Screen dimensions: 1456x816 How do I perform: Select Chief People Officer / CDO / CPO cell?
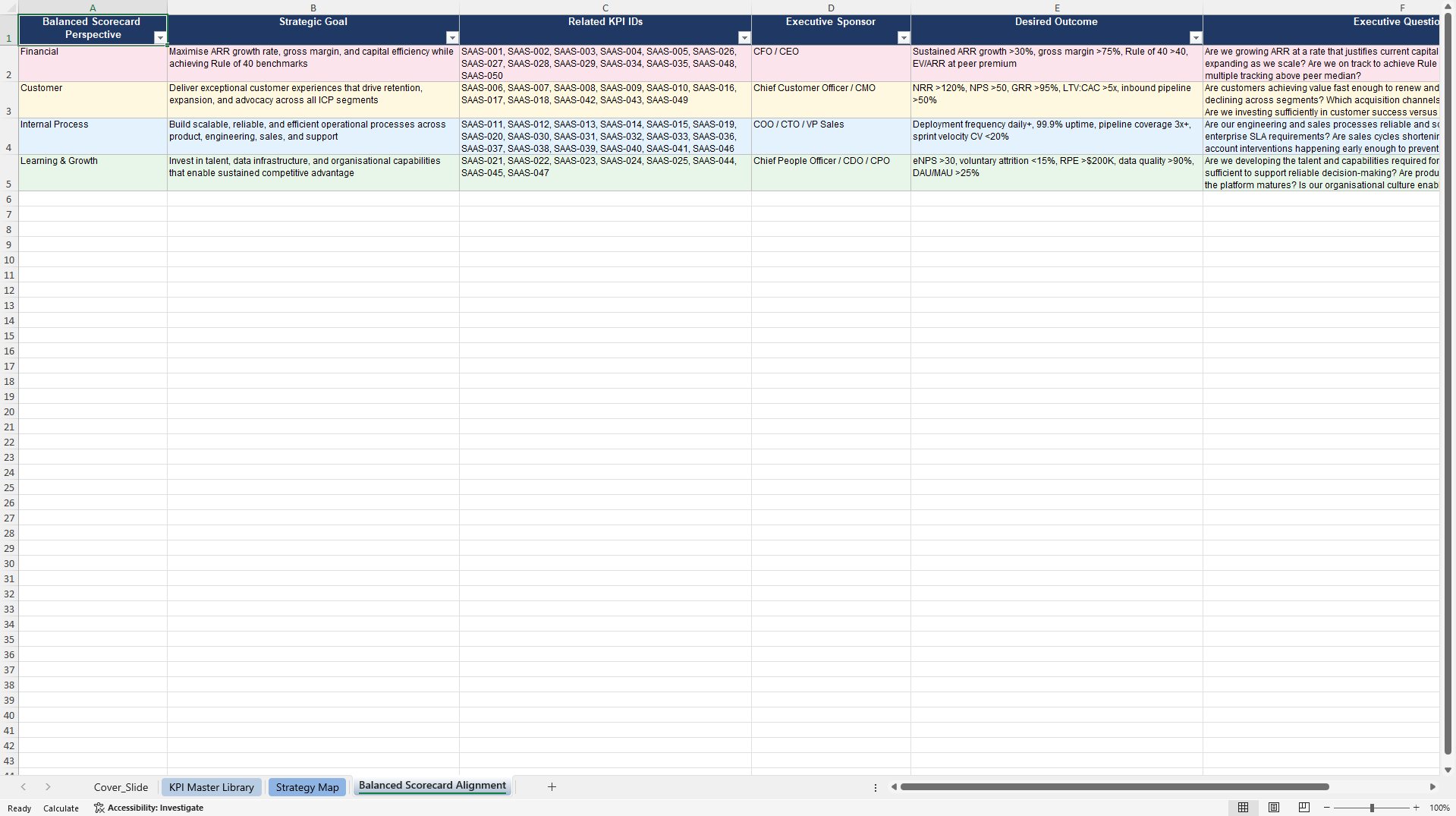[831, 173]
